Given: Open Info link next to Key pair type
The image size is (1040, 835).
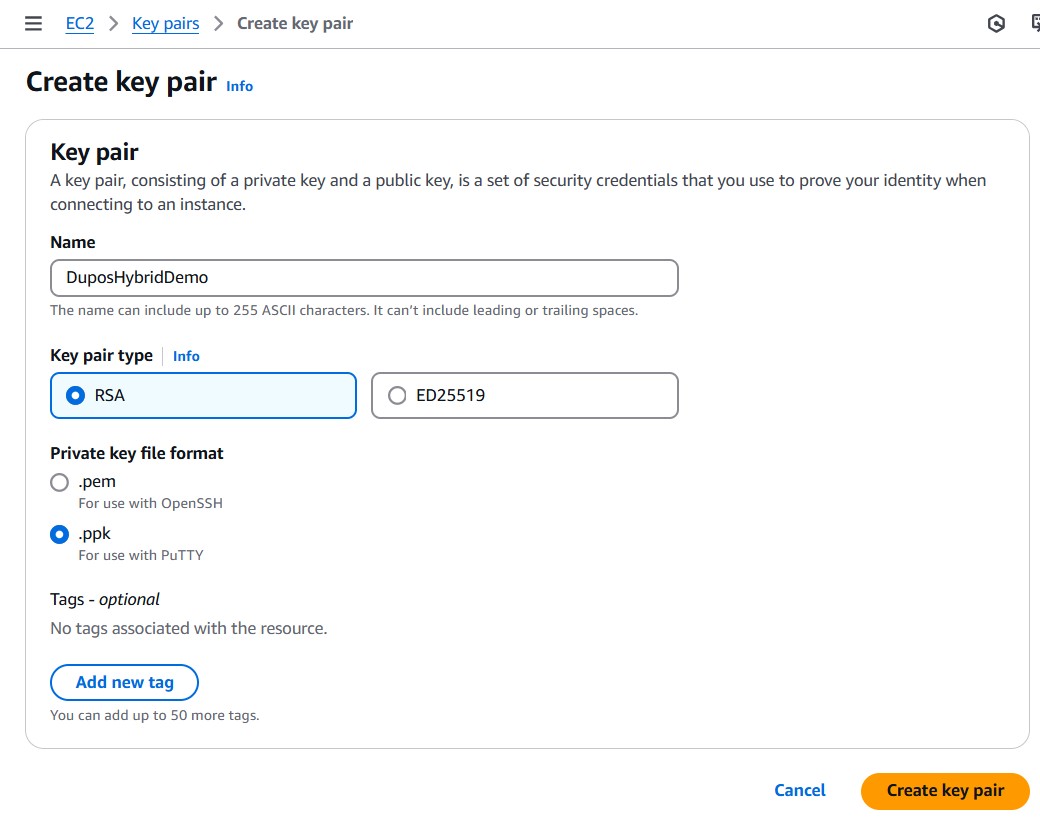Looking at the screenshot, I should coord(186,356).
